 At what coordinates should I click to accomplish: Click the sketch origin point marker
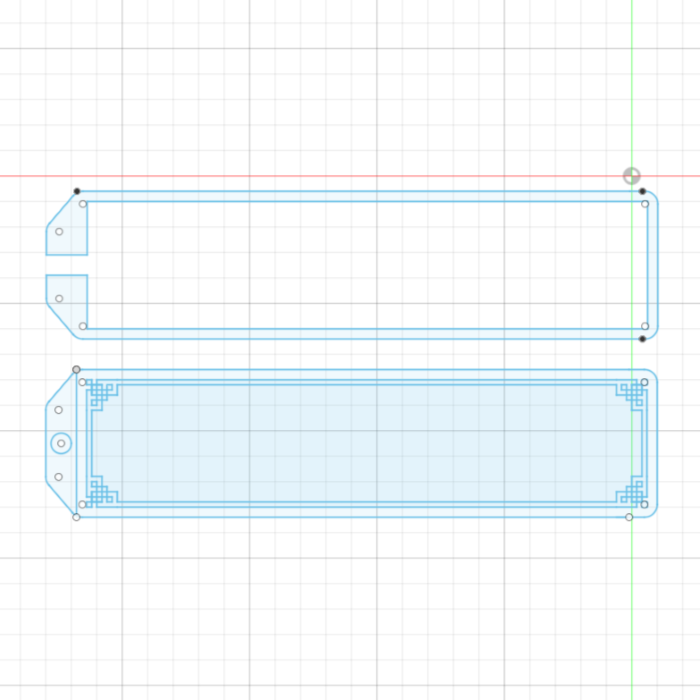tap(631, 176)
